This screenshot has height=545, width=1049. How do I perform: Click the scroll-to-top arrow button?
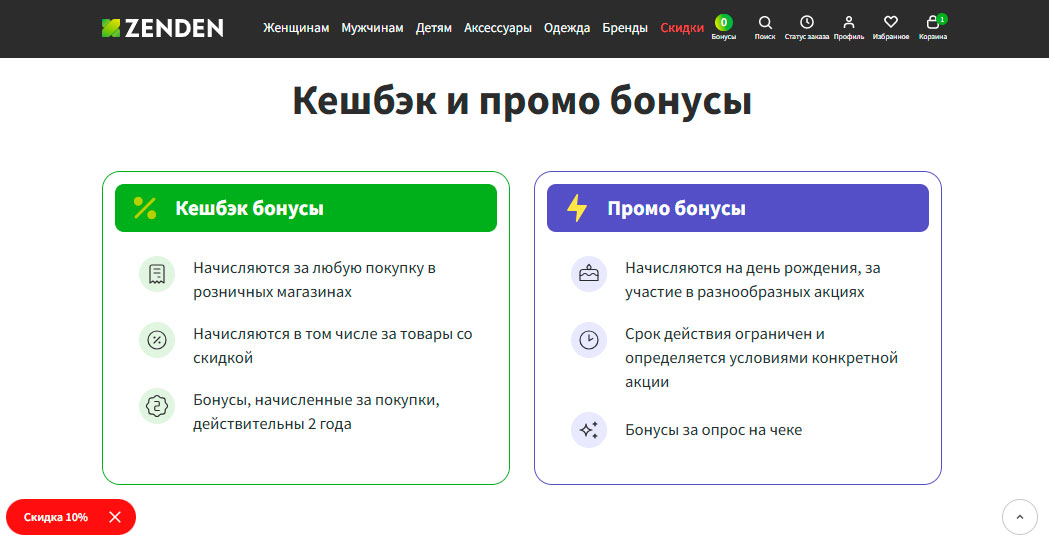tap(1020, 517)
